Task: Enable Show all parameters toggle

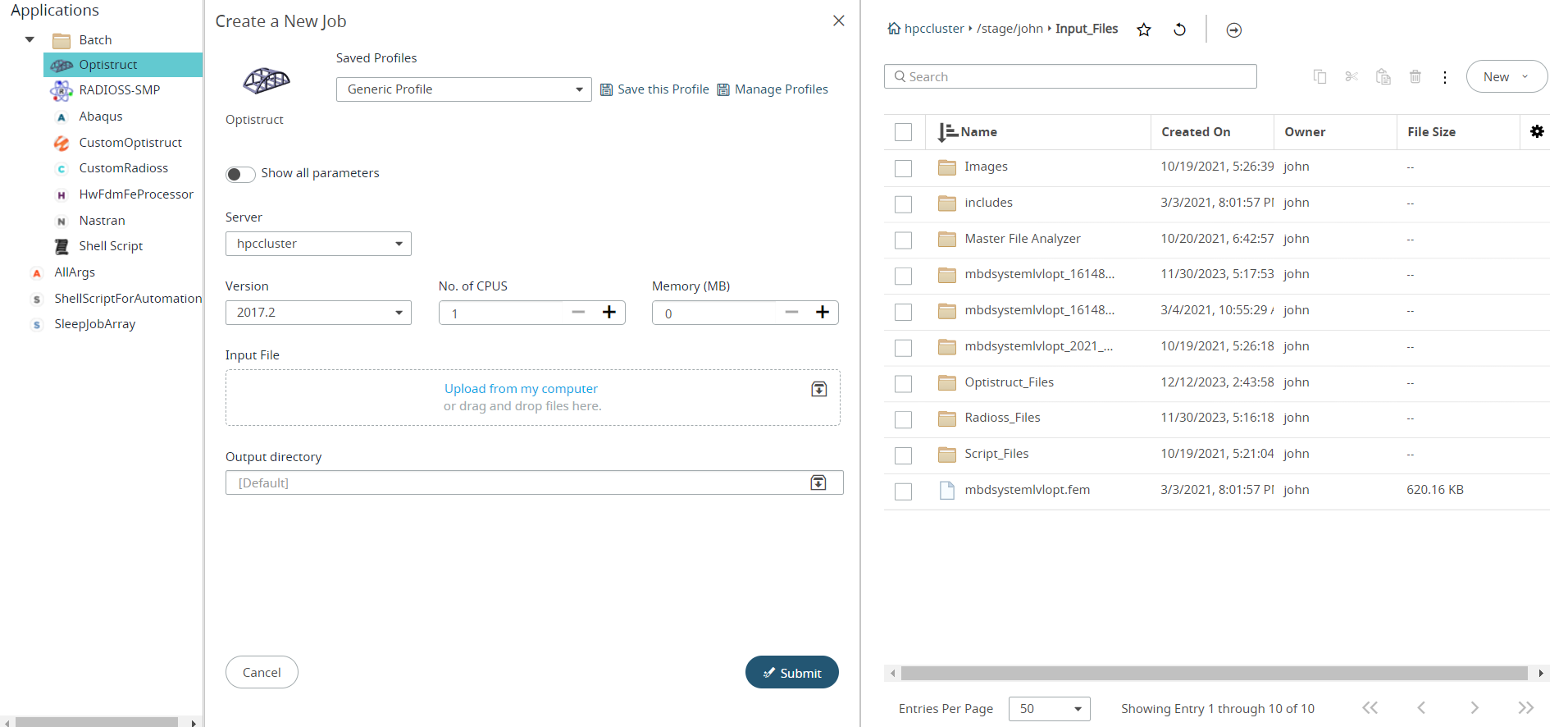Action: point(240,174)
